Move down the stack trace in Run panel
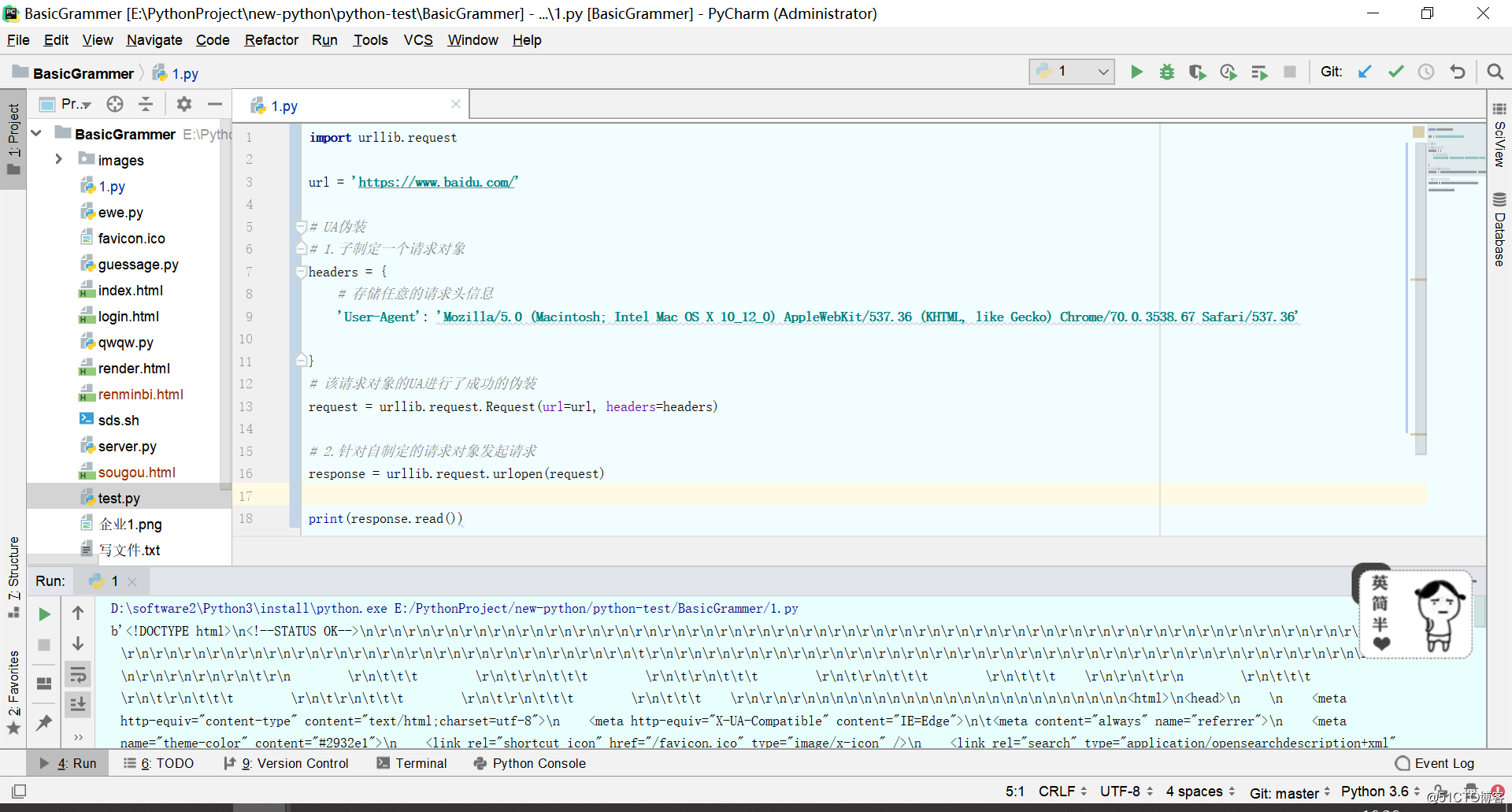The image size is (1512, 812). (78, 643)
